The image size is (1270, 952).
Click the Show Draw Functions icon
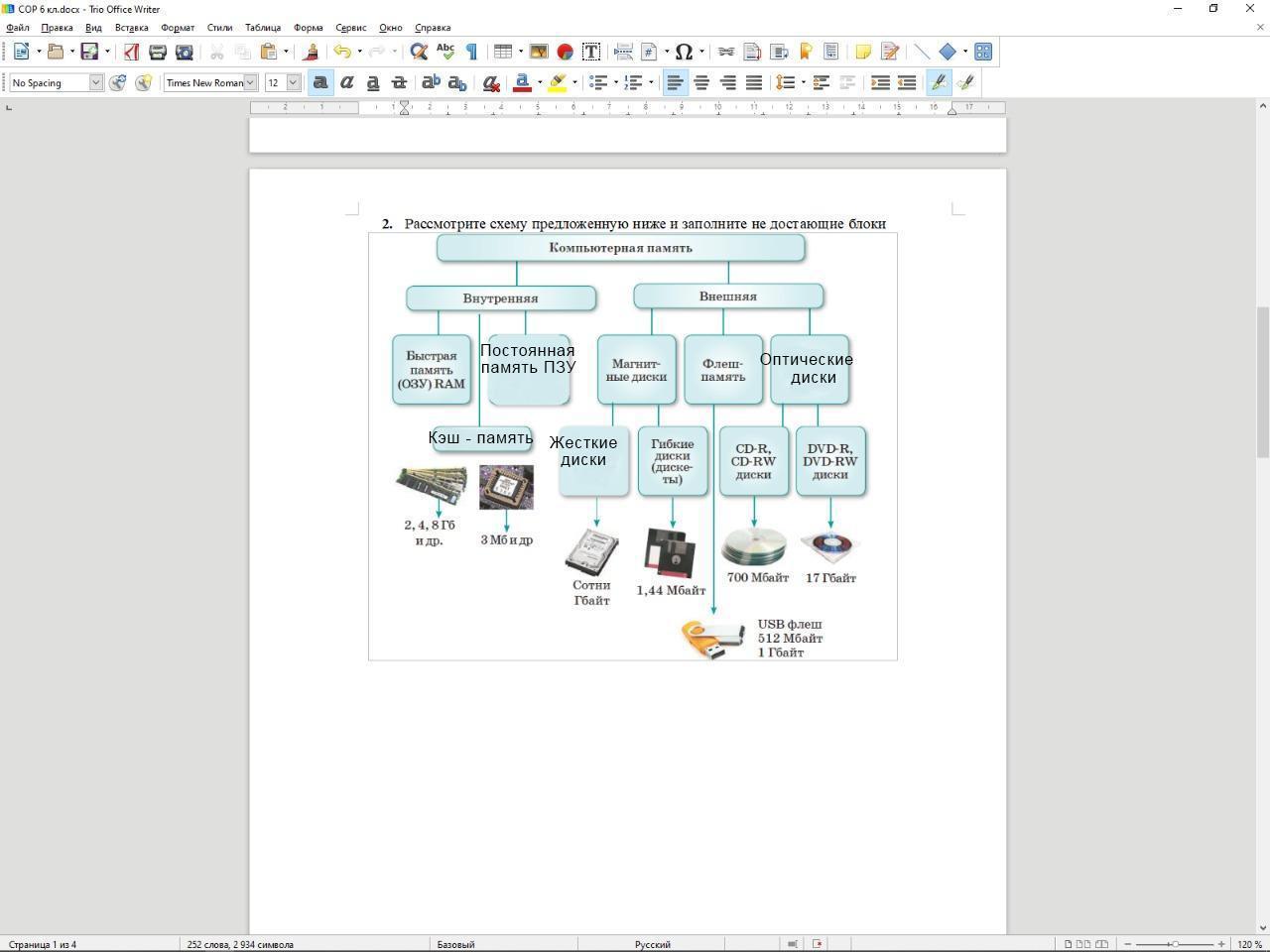tap(983, 52)
